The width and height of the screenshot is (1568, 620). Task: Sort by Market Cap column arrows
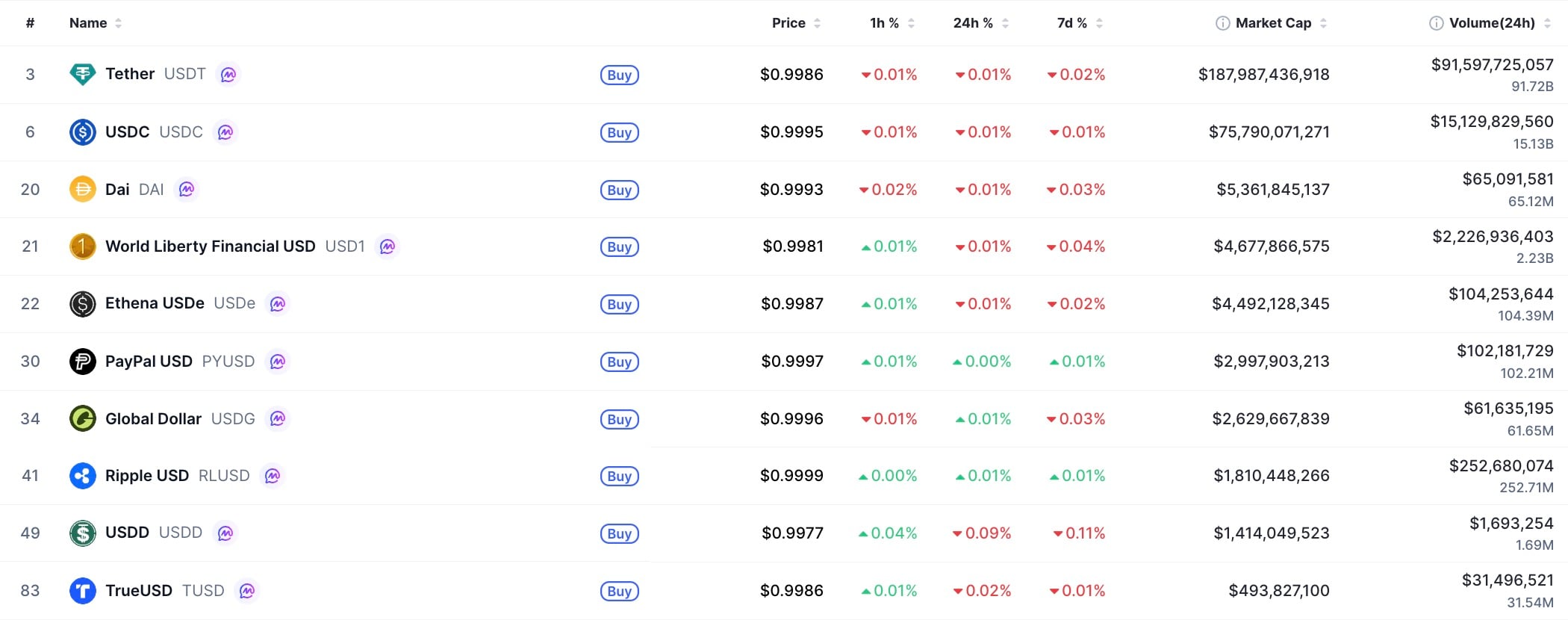[1323, 23]
